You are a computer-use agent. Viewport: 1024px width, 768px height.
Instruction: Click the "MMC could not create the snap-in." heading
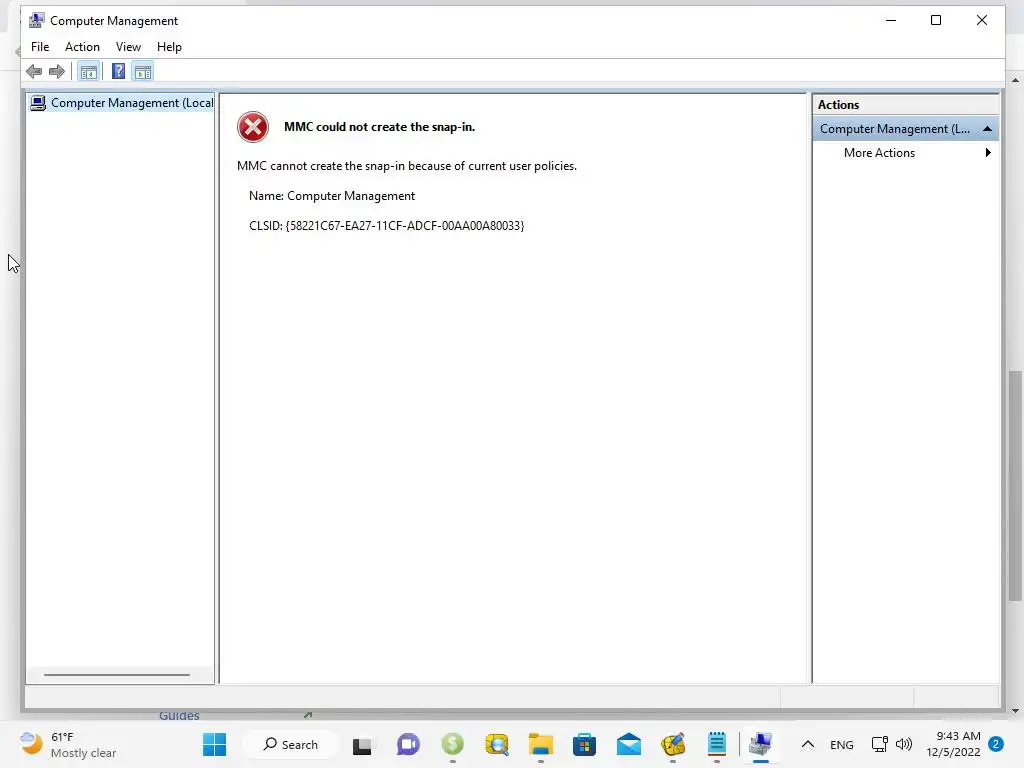pyautogui.click(x=379, y=127)
